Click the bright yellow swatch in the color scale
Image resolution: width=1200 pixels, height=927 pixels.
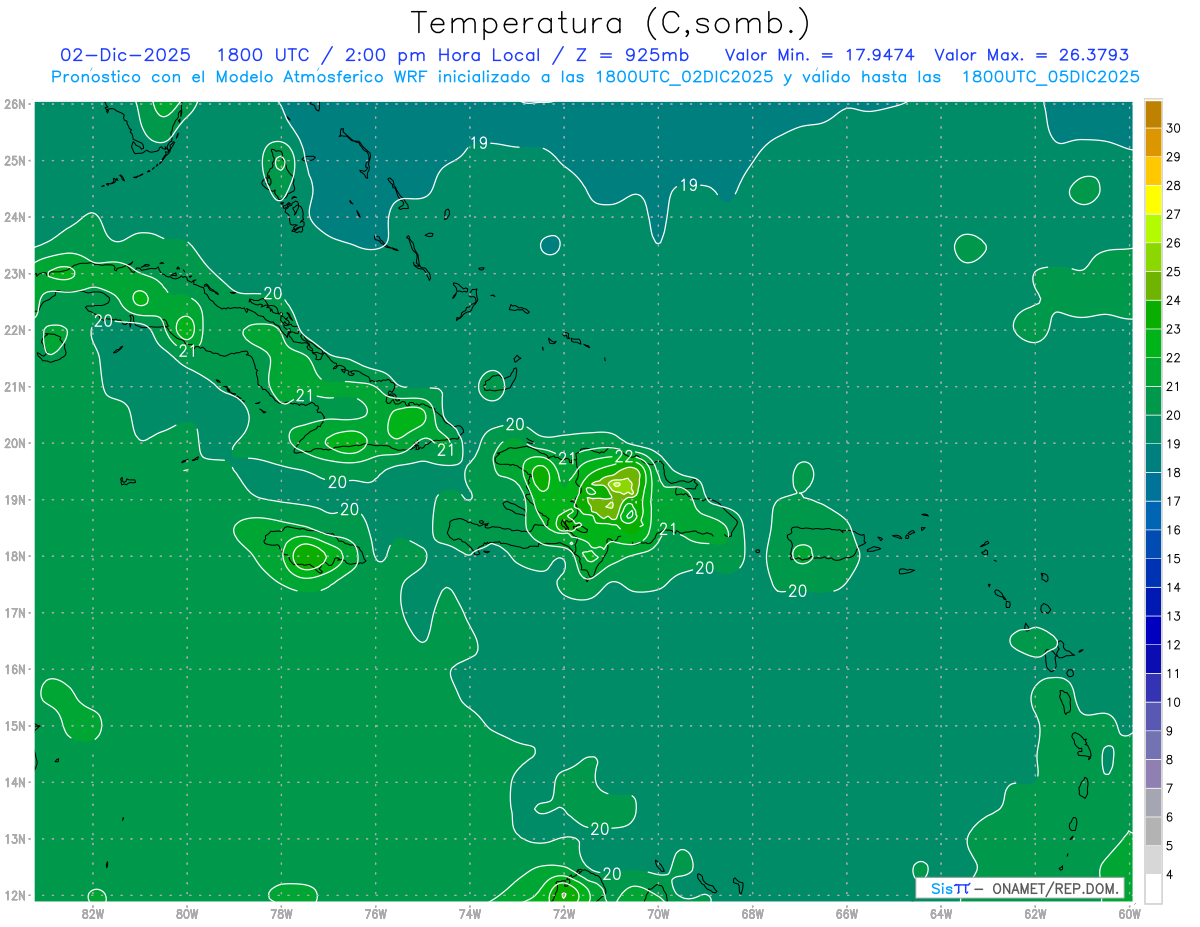pos(1153,199)
